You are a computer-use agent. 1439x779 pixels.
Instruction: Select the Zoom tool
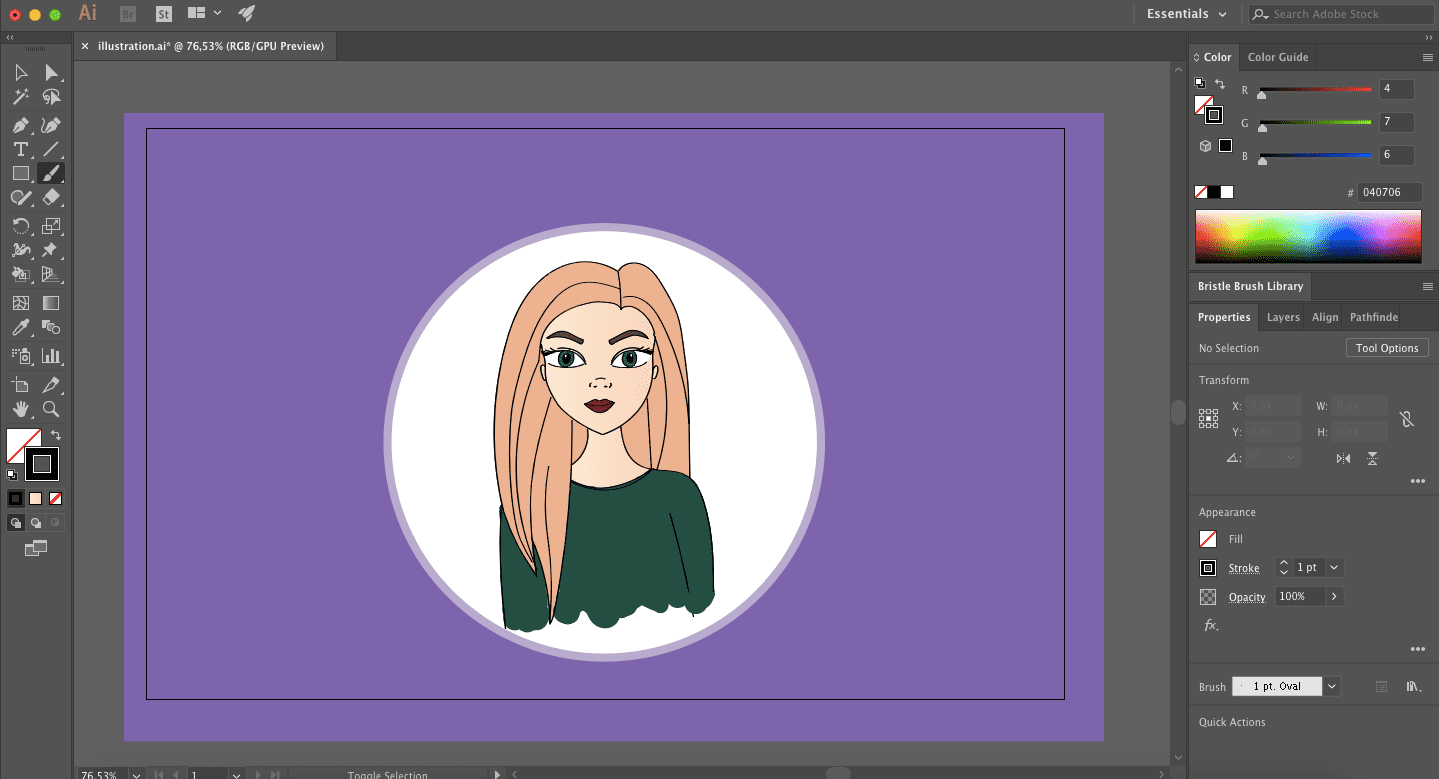[x=51, y=409]
